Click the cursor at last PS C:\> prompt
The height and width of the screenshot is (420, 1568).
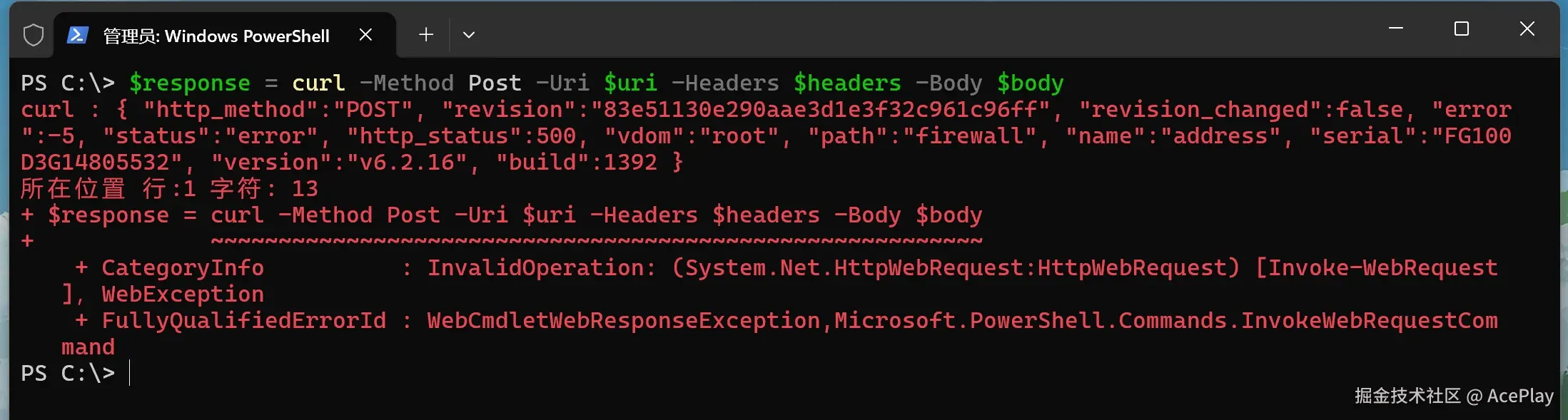(x=129, y=373)
